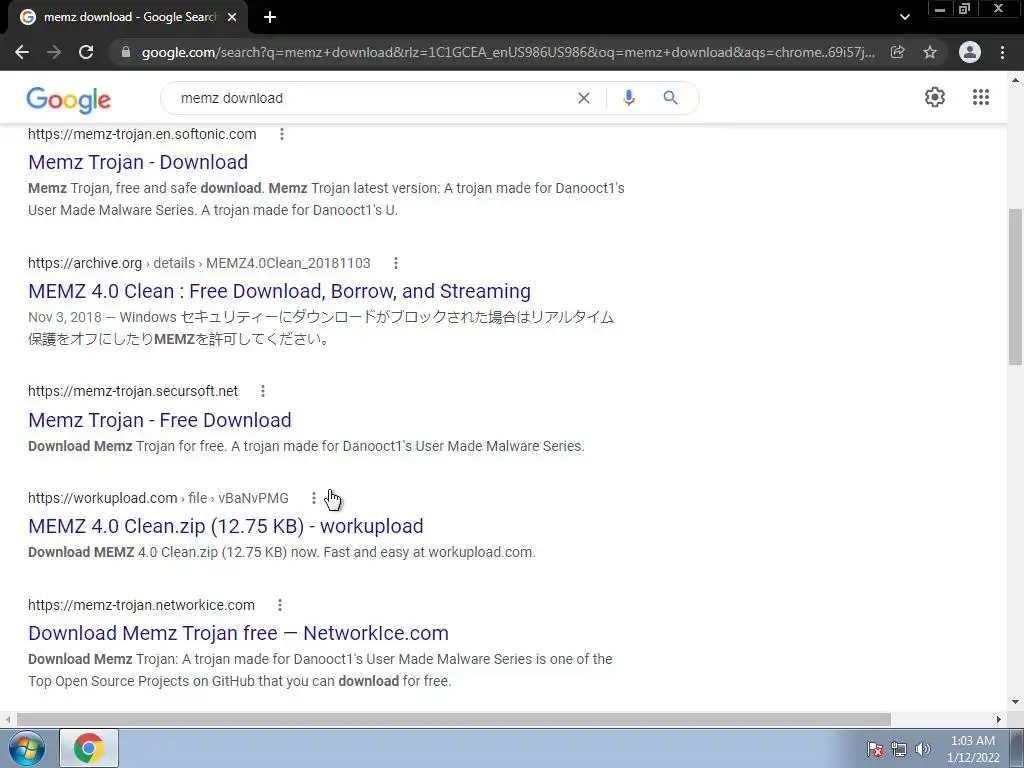Open options for the securesoft.net result
This screenshot has width=1024, height=768.
coord(263,391)
